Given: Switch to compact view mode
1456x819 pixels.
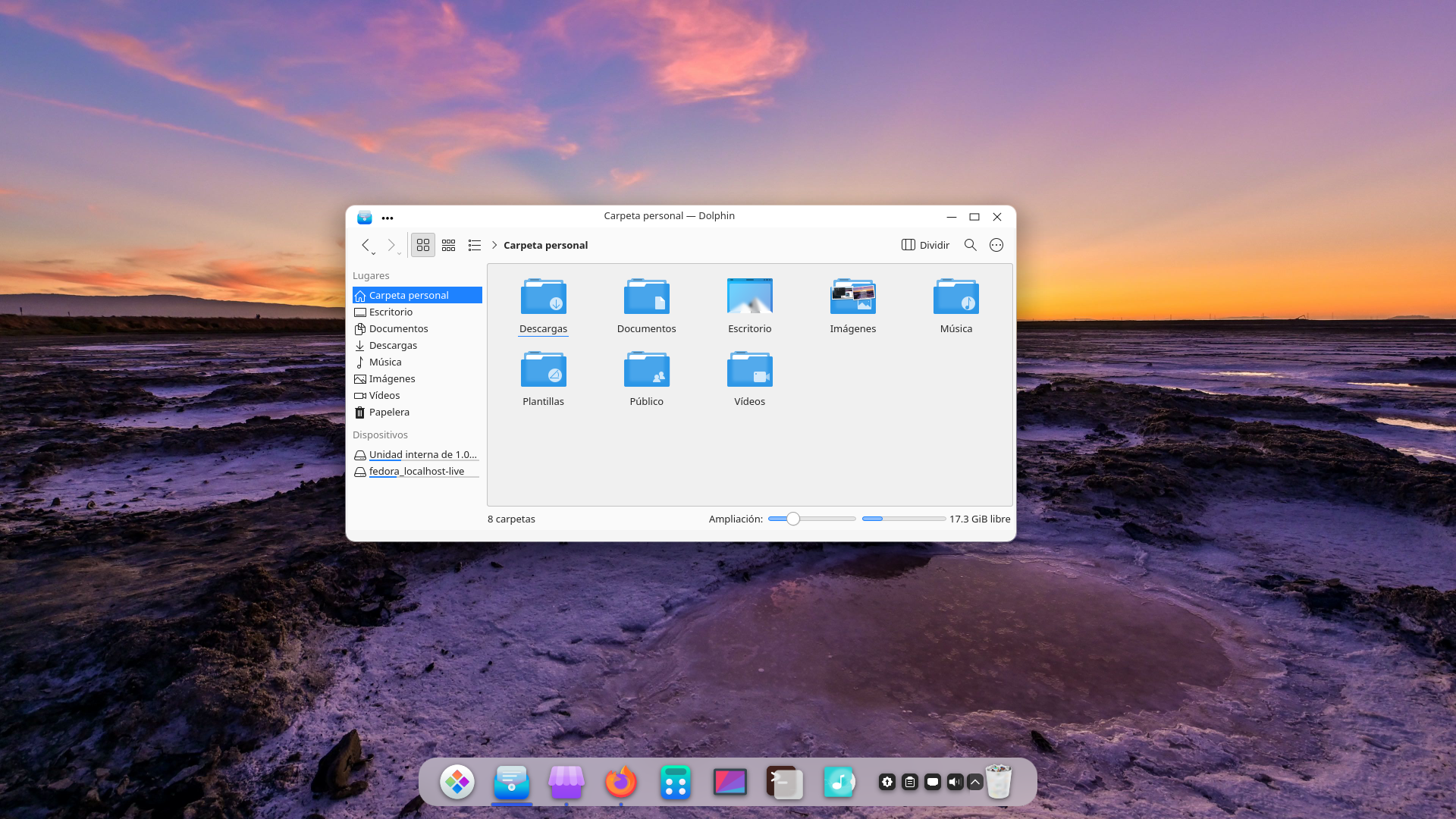Looking at the screenshot, I should click(x=449, y=245).
